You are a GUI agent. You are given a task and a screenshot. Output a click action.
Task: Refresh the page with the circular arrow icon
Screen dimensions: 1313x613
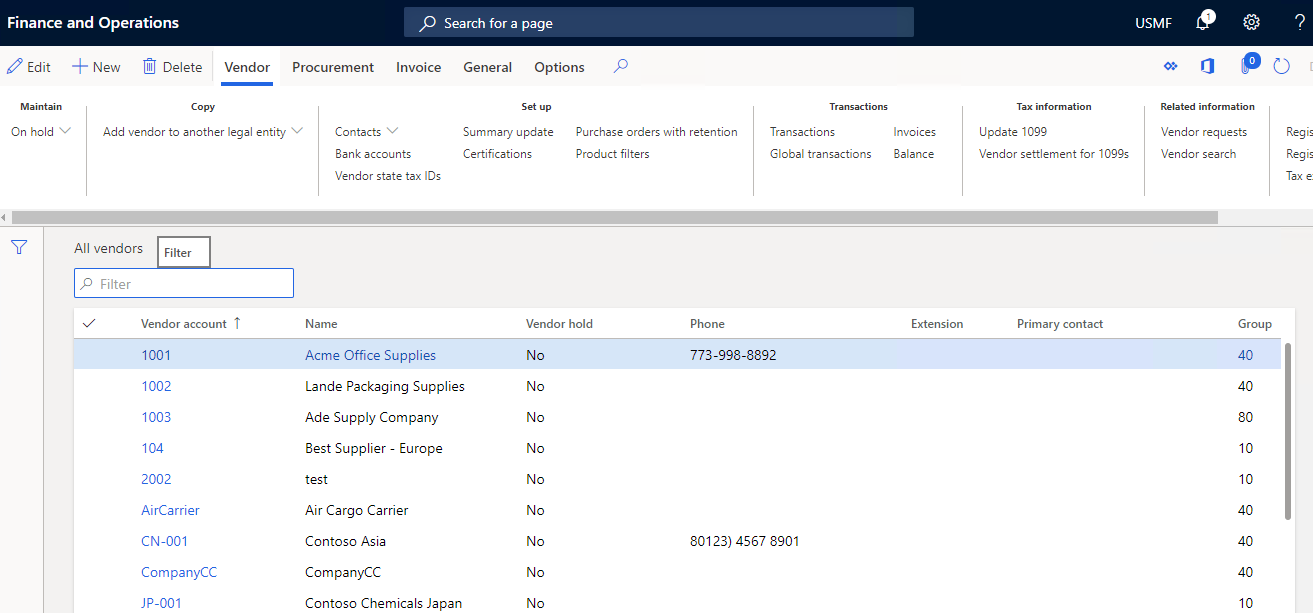[1281, 65]
